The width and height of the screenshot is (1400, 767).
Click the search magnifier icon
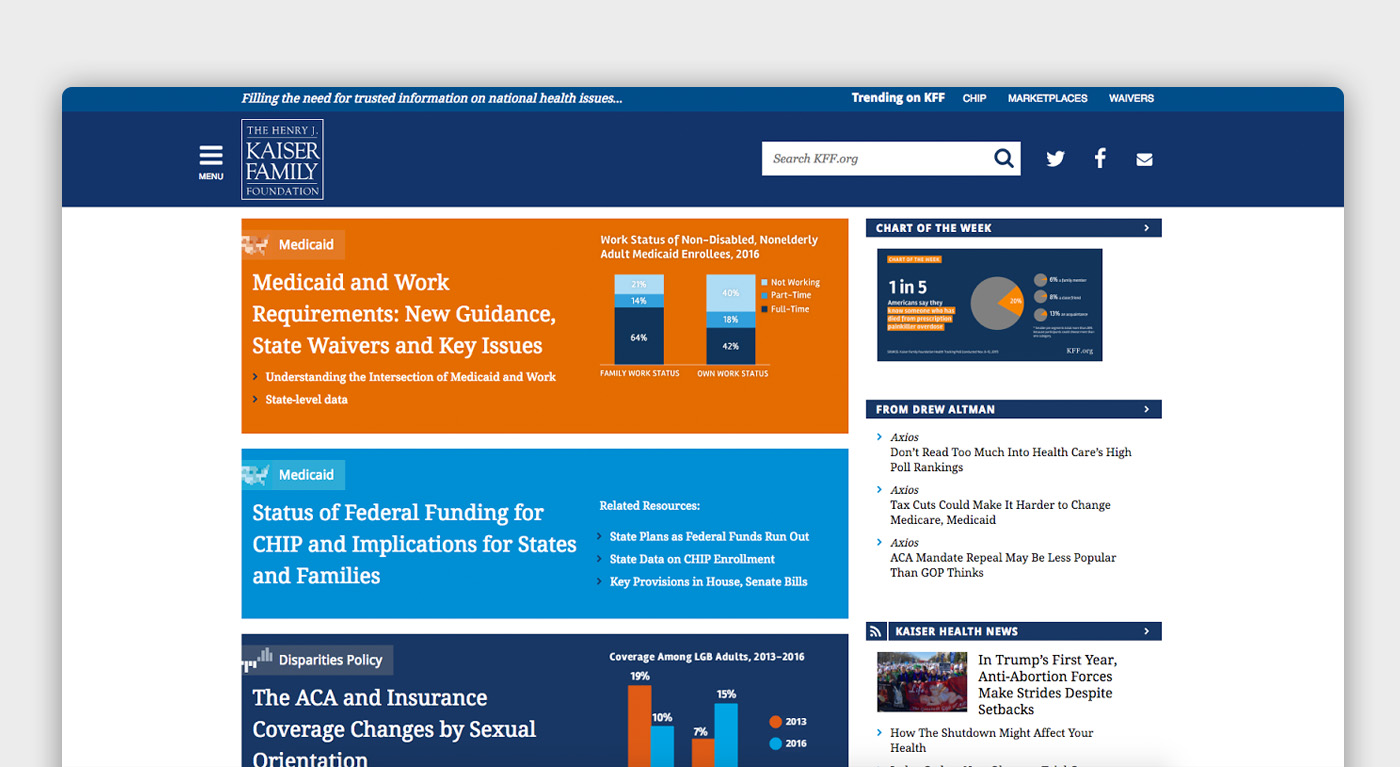tap(1004, 158)
